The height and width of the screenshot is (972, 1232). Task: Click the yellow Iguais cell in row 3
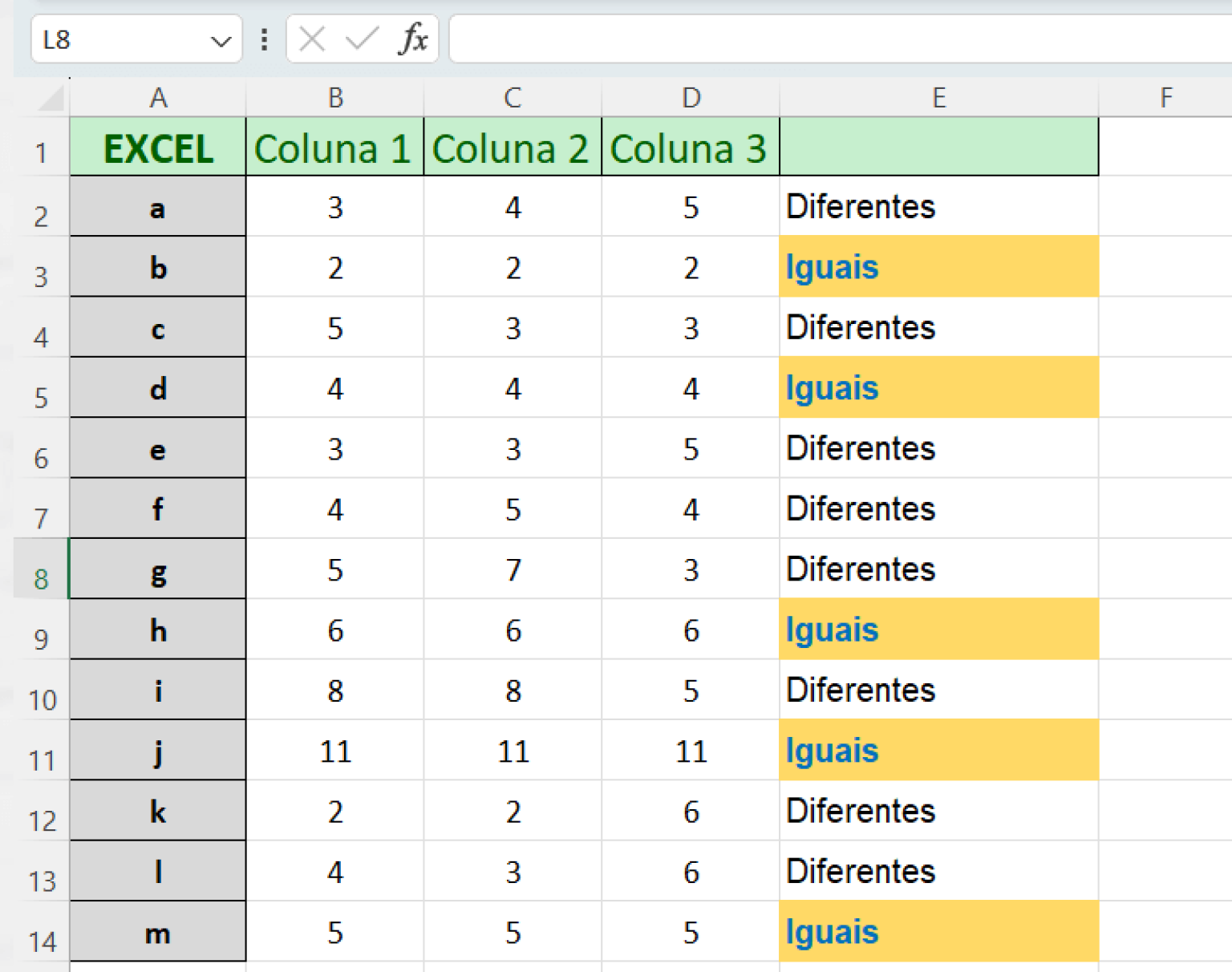tap(938, 267)
